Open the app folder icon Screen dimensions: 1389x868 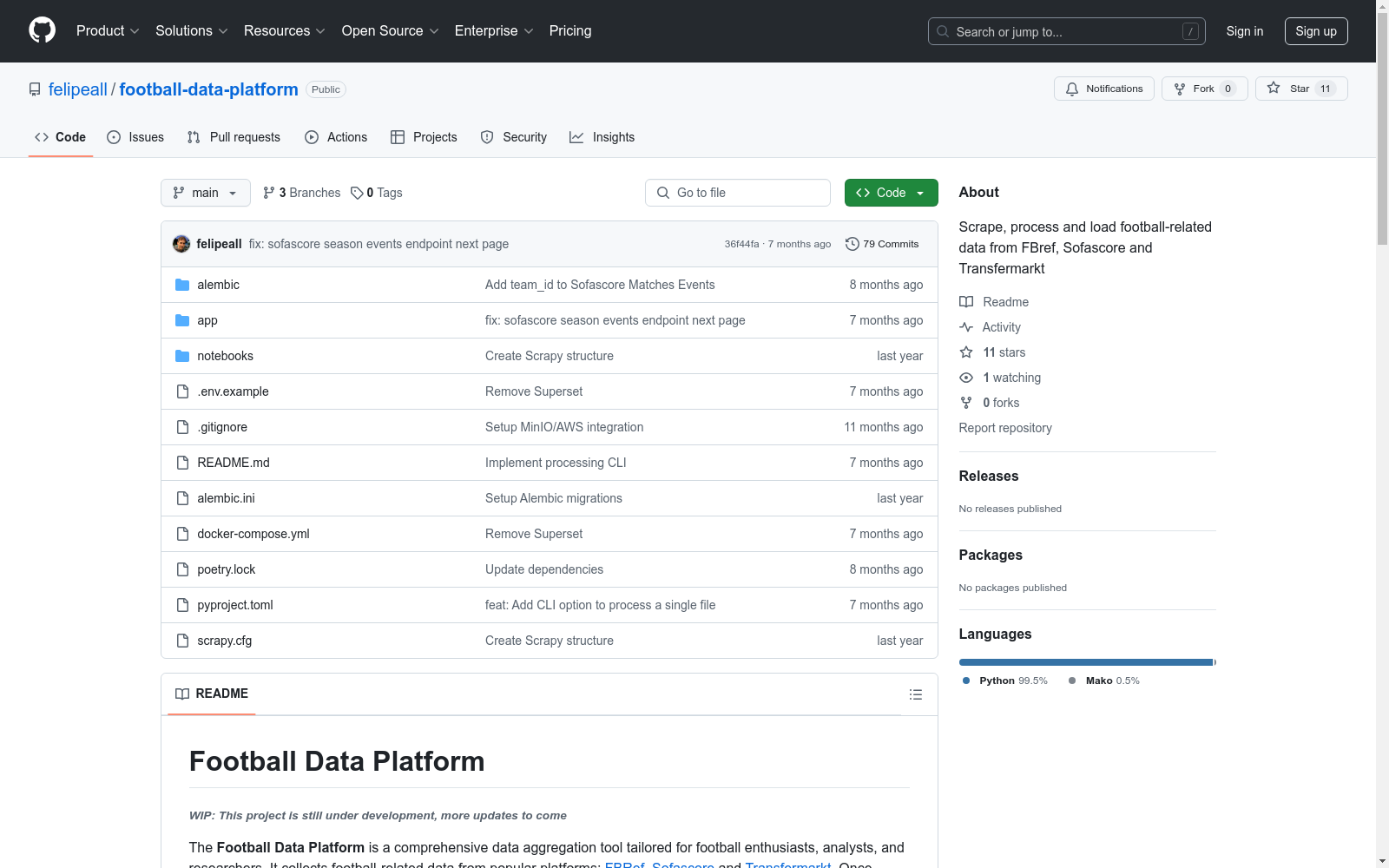[x=182, y=320]
